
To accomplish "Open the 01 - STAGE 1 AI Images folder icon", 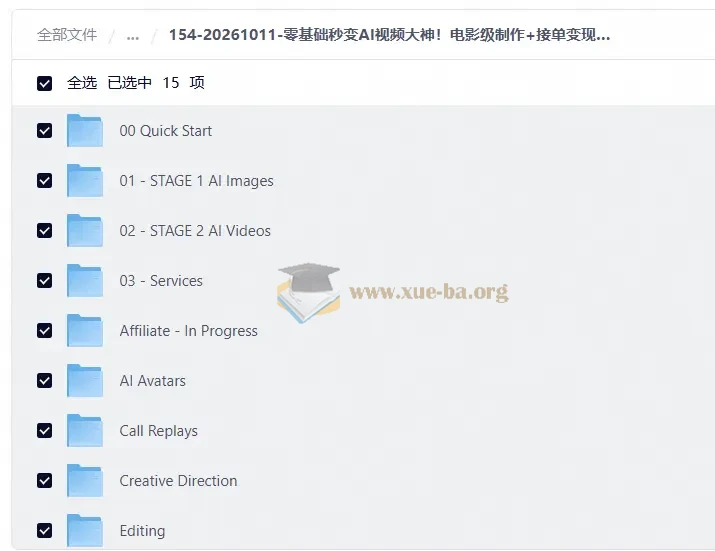I will 84,181.
